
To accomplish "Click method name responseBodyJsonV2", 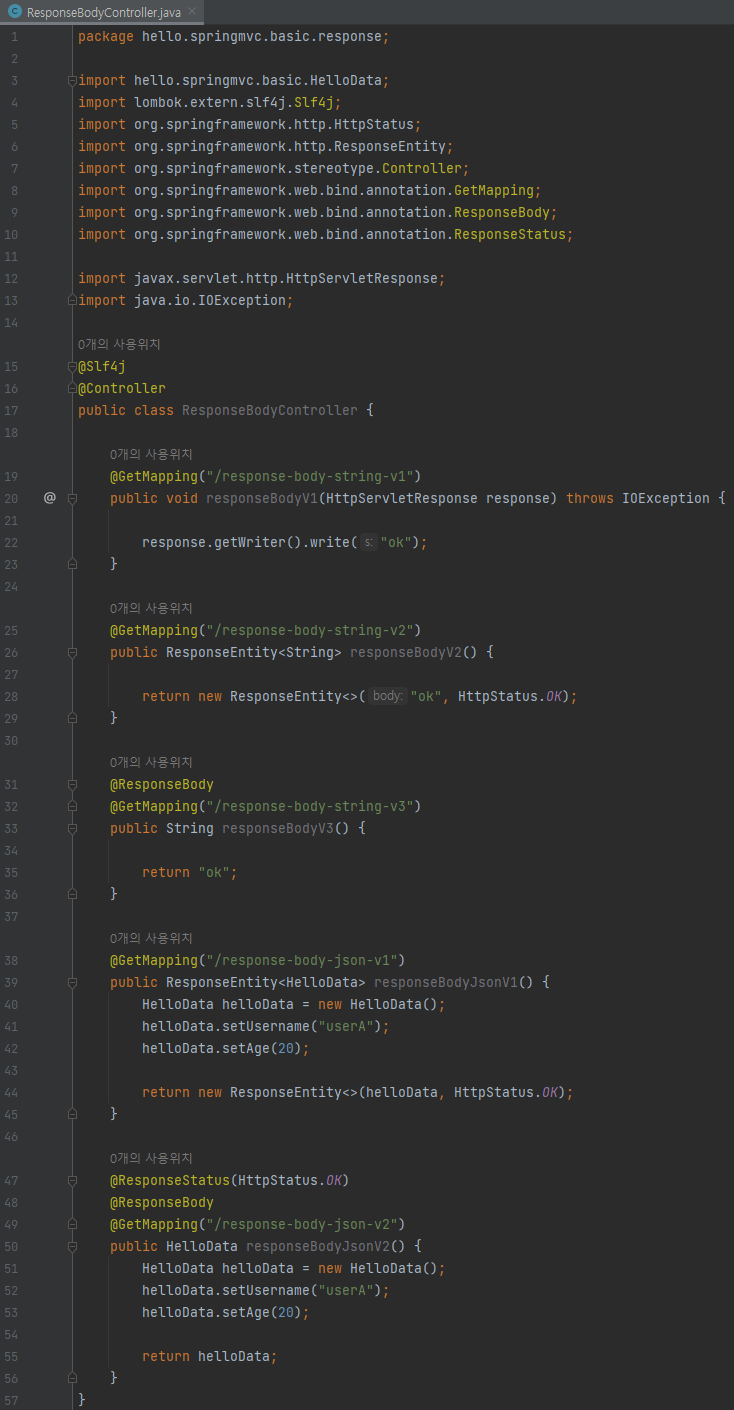I will tap(317, 1246).
